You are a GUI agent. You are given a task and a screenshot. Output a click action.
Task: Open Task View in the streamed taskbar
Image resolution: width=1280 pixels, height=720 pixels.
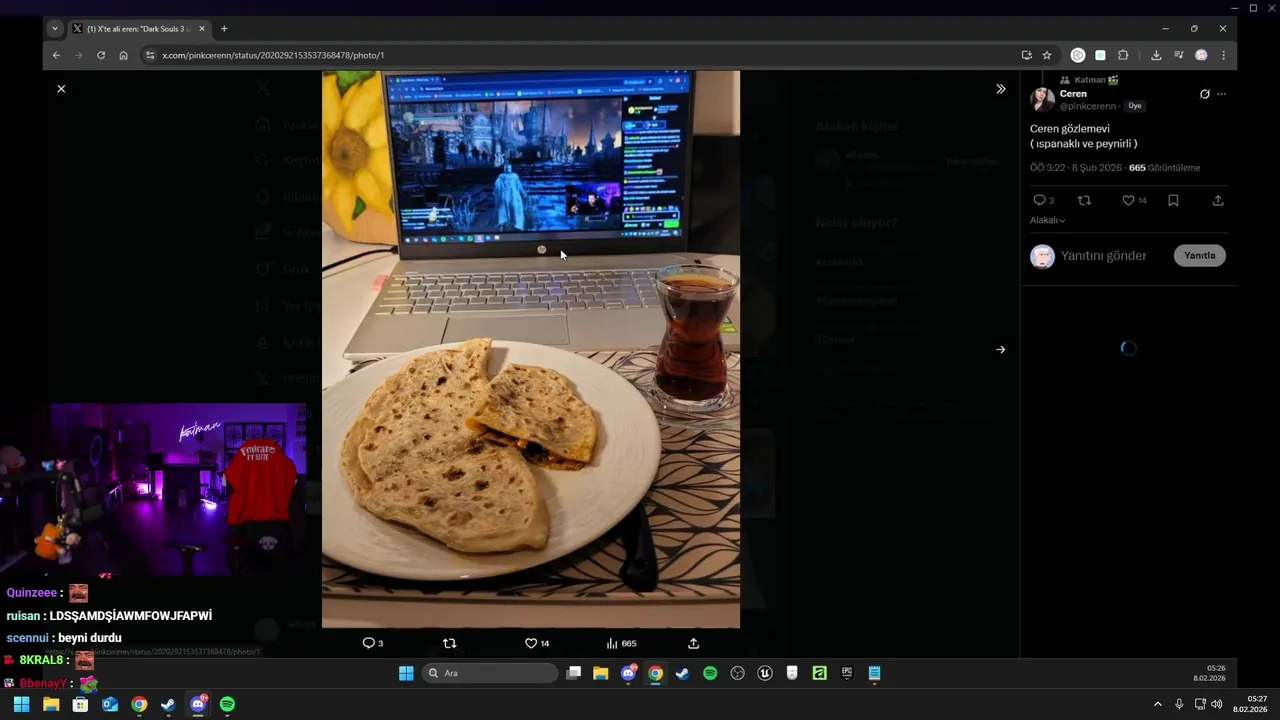tap(574, 673)
